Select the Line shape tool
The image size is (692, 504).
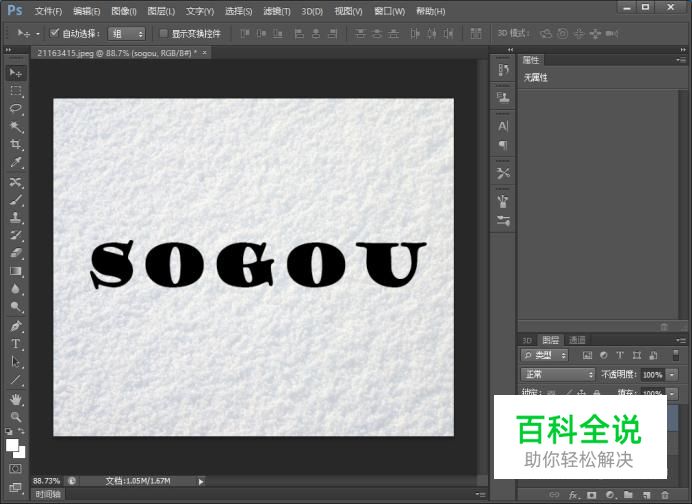point(16,380)
